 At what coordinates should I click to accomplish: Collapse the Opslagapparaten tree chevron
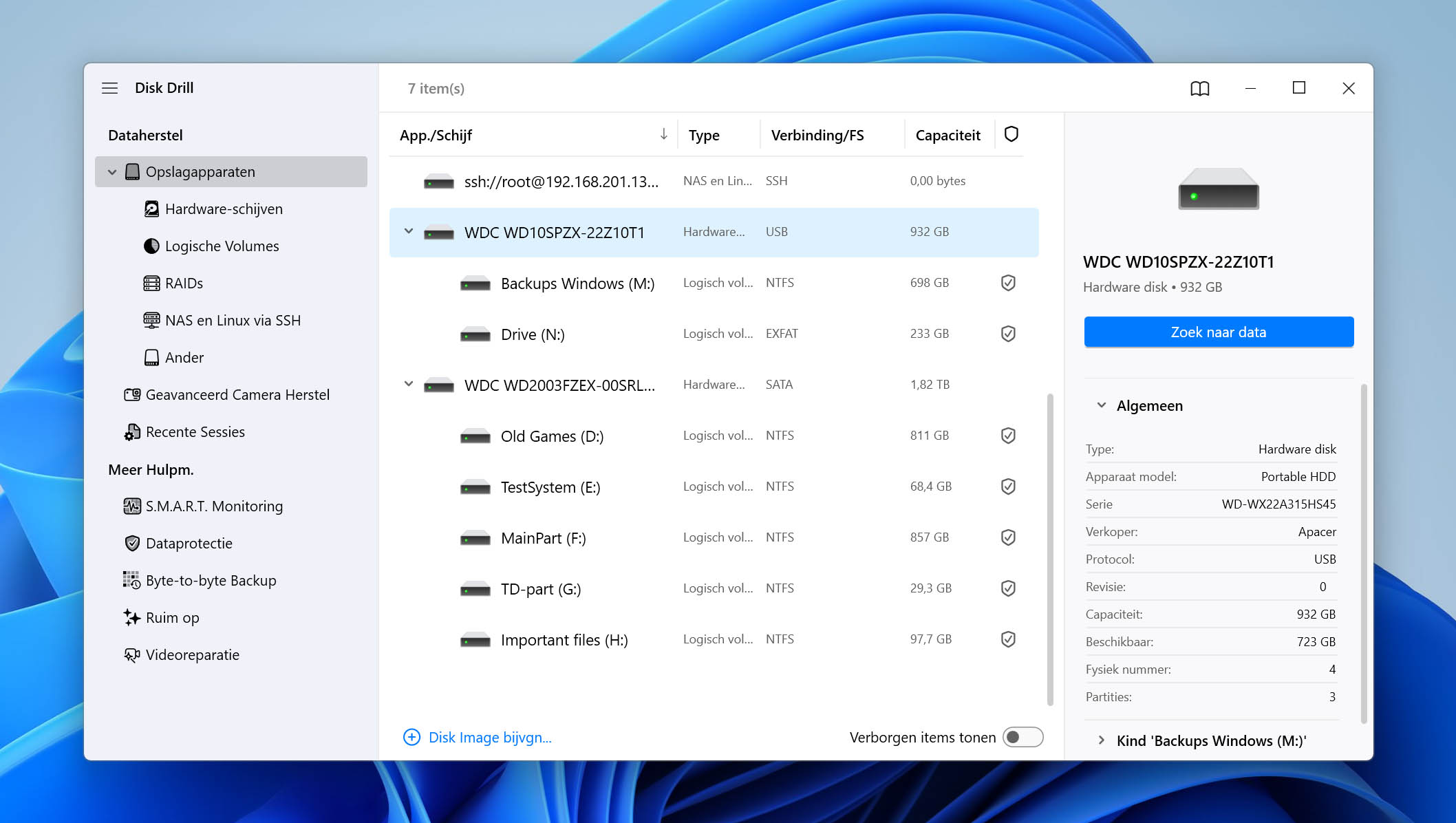112,172
